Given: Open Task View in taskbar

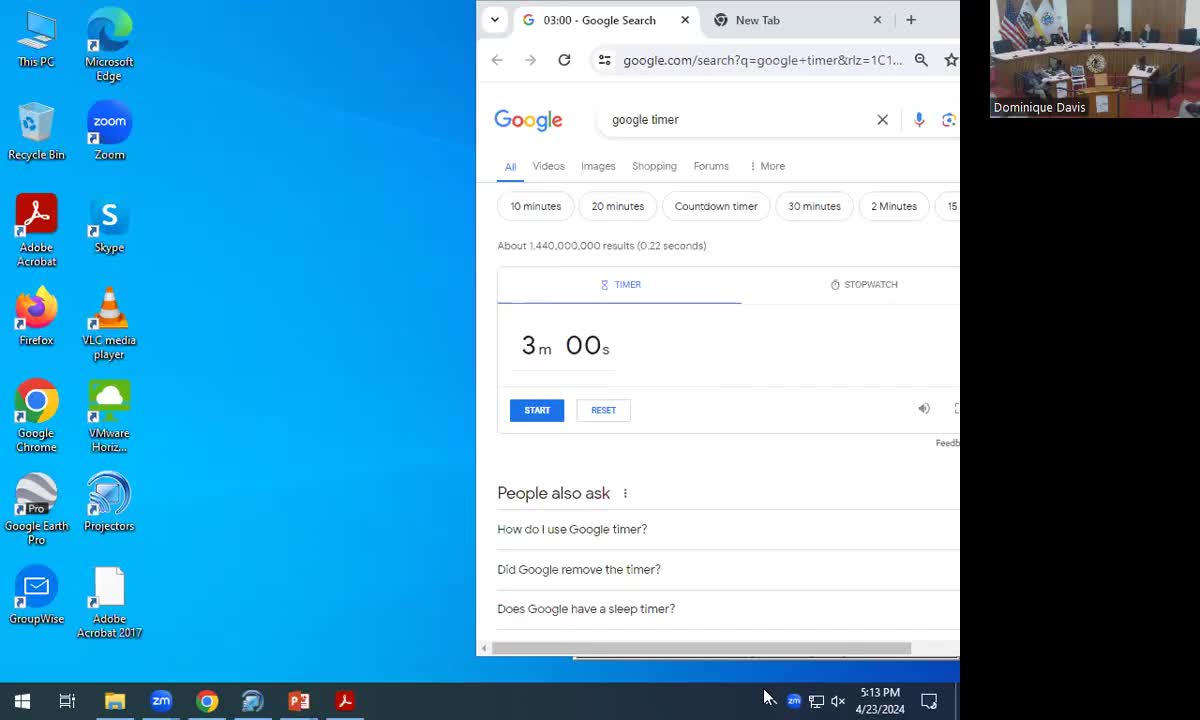Looking at the screenshot, I should pos(67,701).
